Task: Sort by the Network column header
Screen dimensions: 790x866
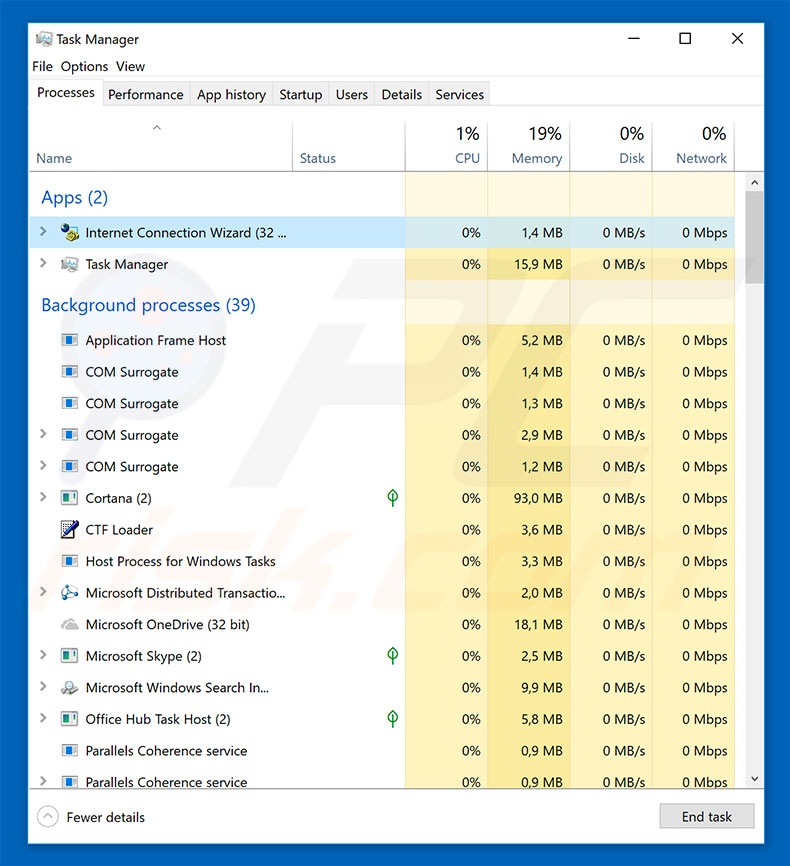Action: 693,146
